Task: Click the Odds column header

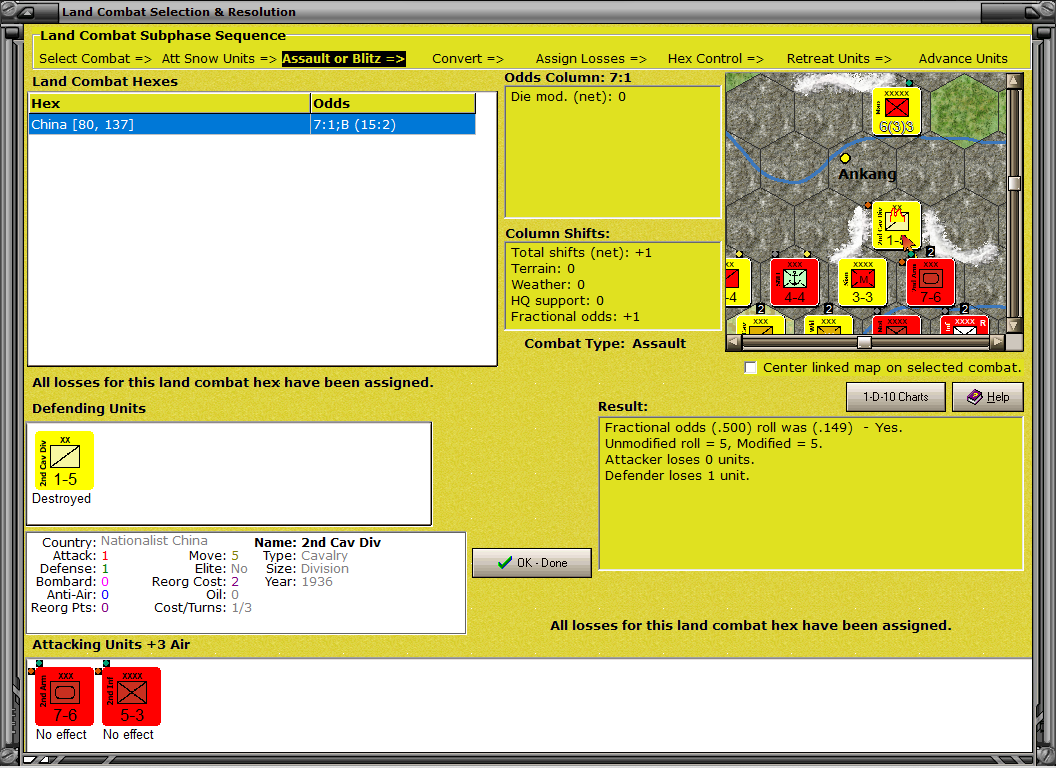Action: [393, 104]
